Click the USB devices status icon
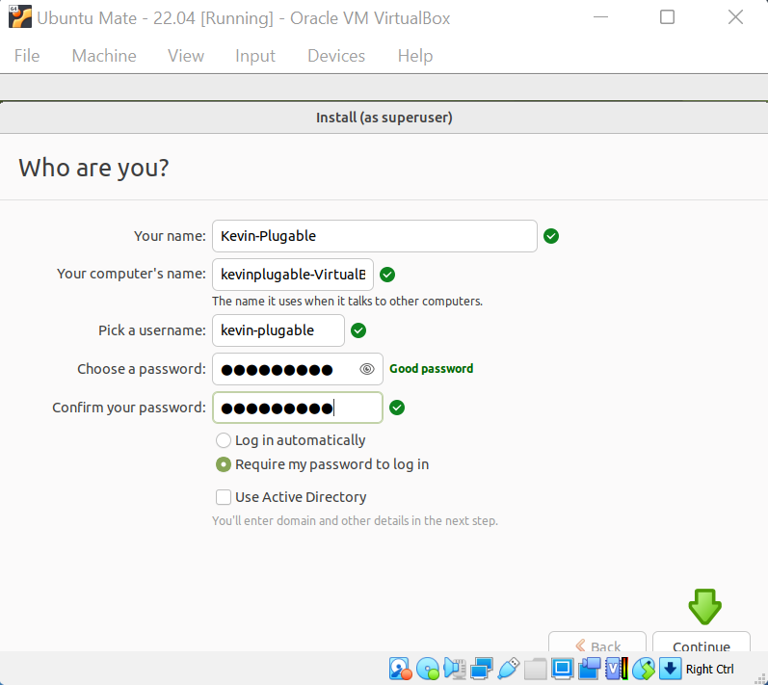Screen dimensions: 768x685 pyautogui.click(x=508, y=668)
